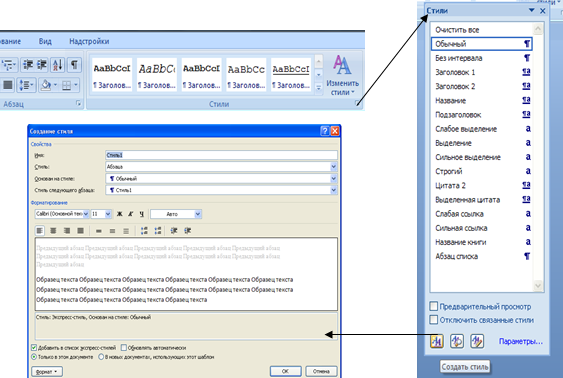Select center alignment in the style dialog
The width and height of the screenshot is (563, 378).
coord(53,231)
